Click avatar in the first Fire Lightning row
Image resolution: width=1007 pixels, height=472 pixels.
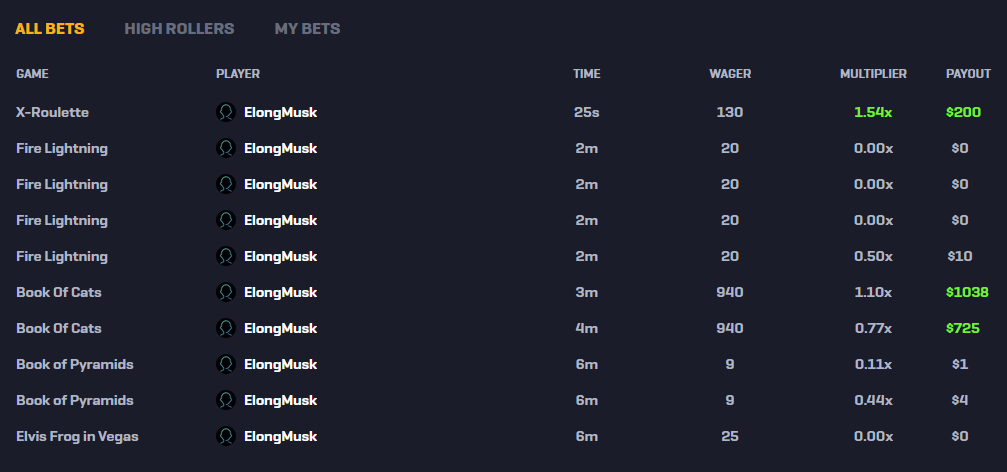tap(226, 148)
